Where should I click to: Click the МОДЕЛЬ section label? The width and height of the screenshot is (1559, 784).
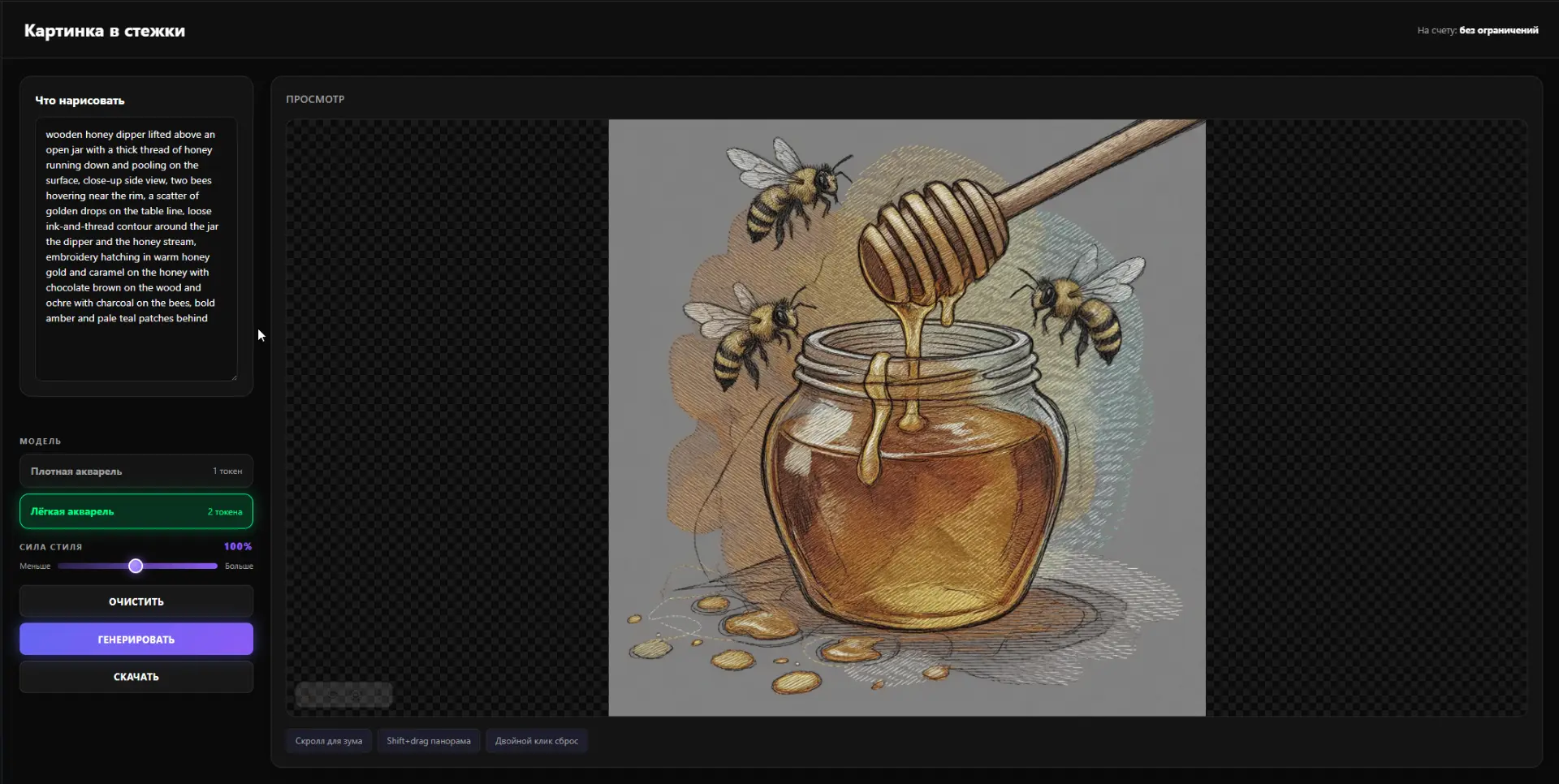point(41,442)
